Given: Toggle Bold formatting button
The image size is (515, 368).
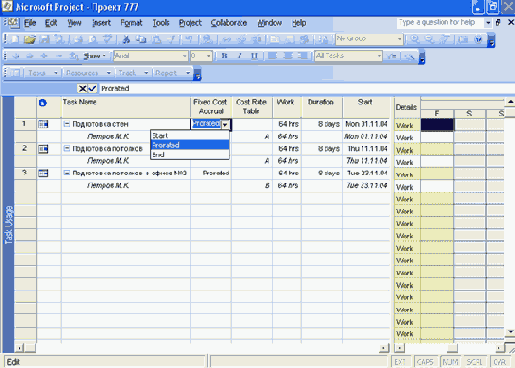Looking at the screenshot, I should 224,56.
